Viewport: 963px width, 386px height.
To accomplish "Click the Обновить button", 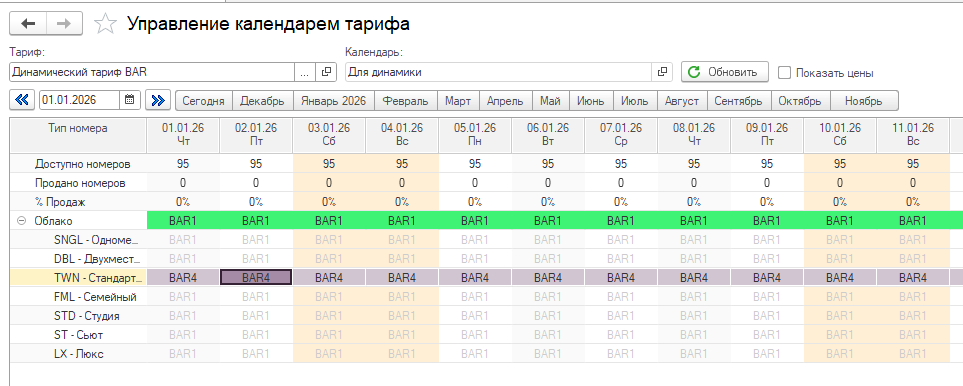I will (725, 72).
